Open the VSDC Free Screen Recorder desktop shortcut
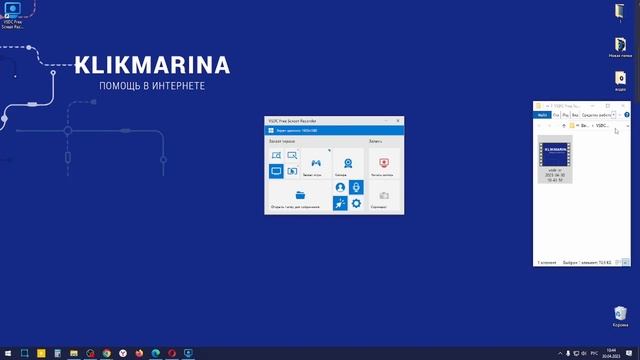This screenshot has width=640, height=360. click(x=12, y=15)
